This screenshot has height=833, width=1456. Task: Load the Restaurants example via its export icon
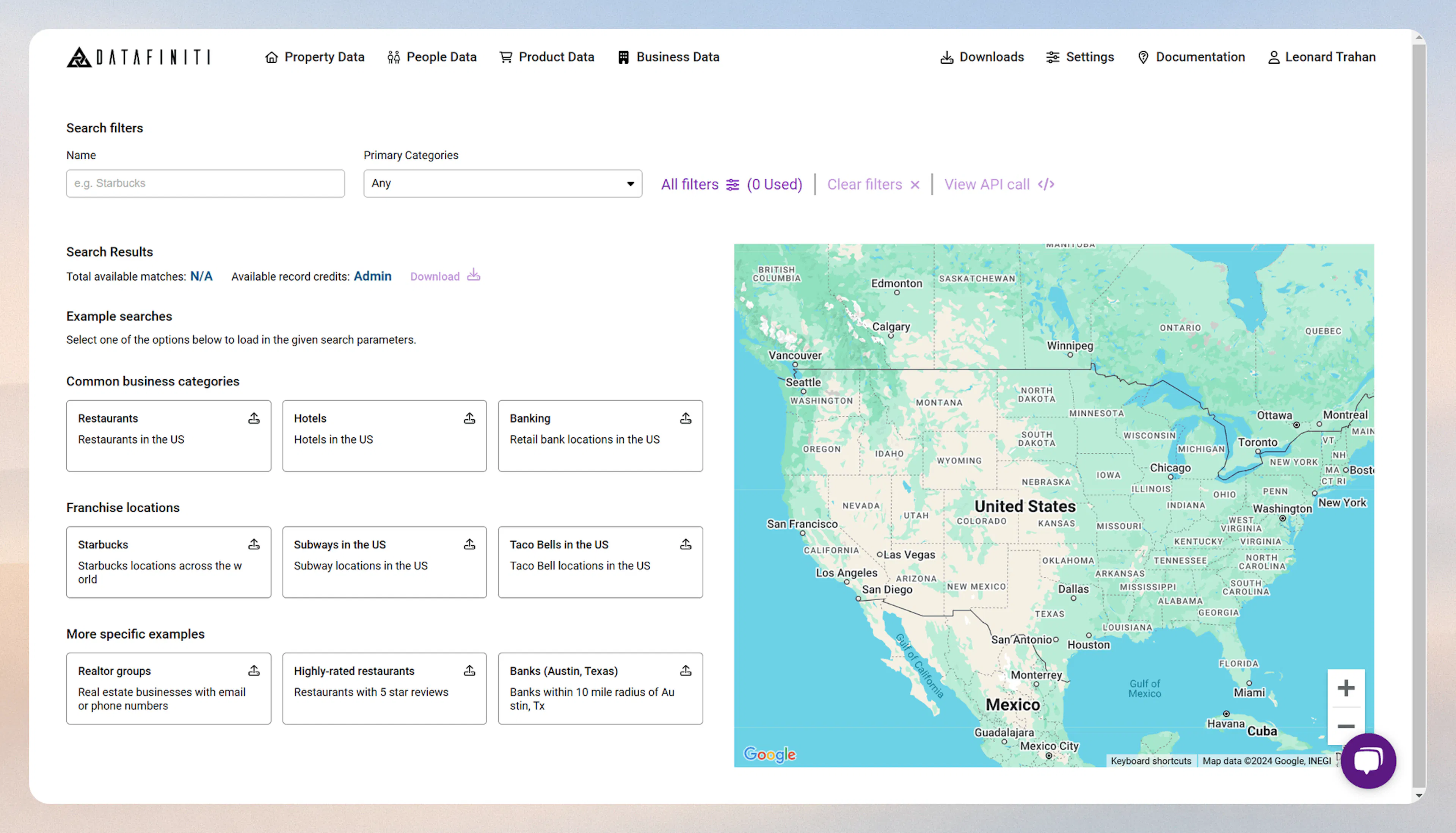coord(254,418)
